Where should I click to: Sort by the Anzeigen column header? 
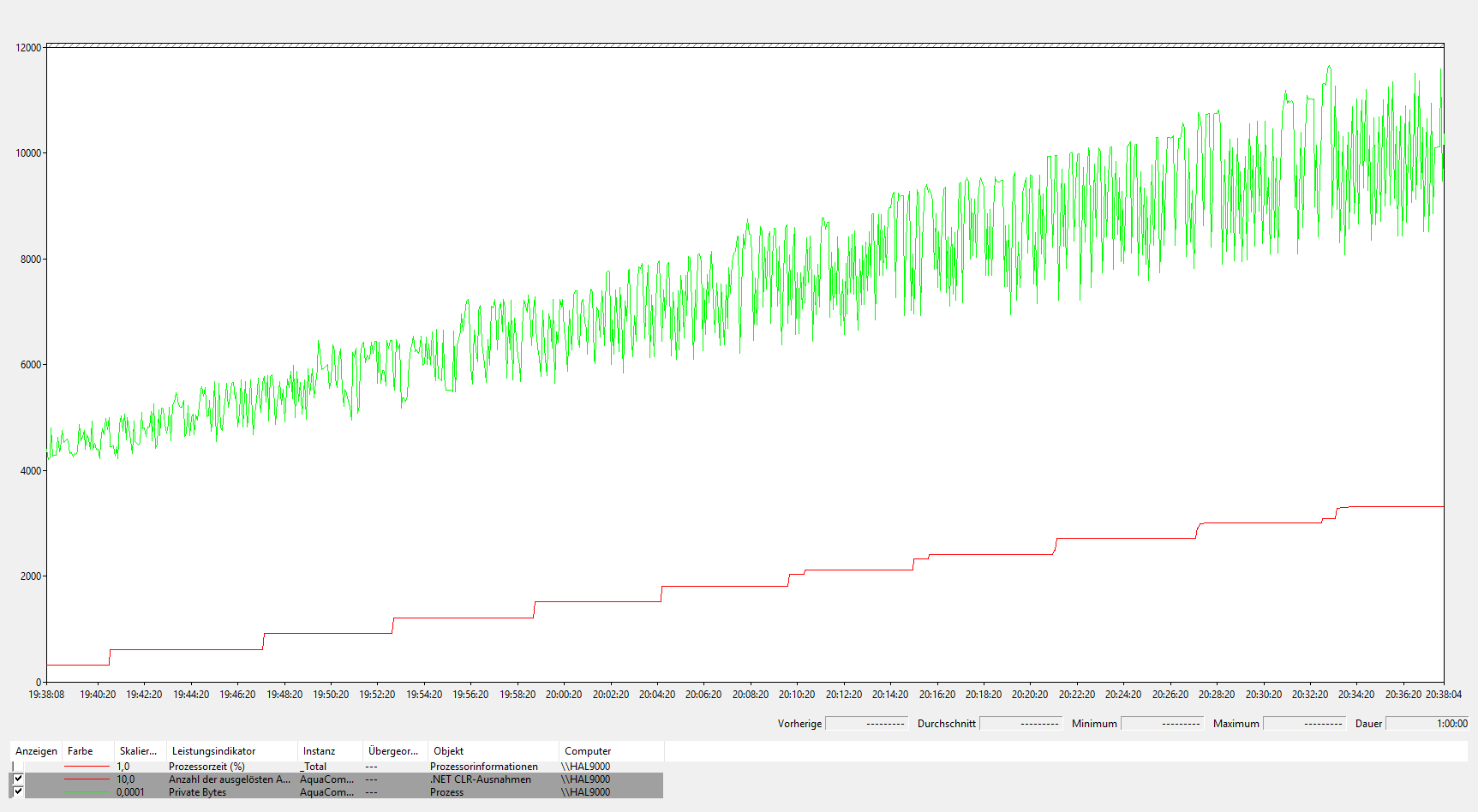click(36, 751)
